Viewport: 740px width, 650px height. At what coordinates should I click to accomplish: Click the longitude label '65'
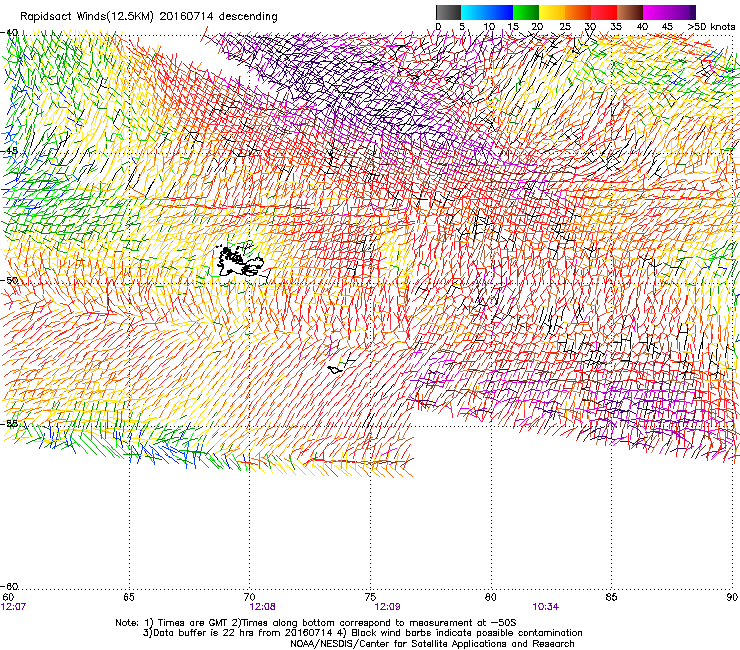[129, 597]
